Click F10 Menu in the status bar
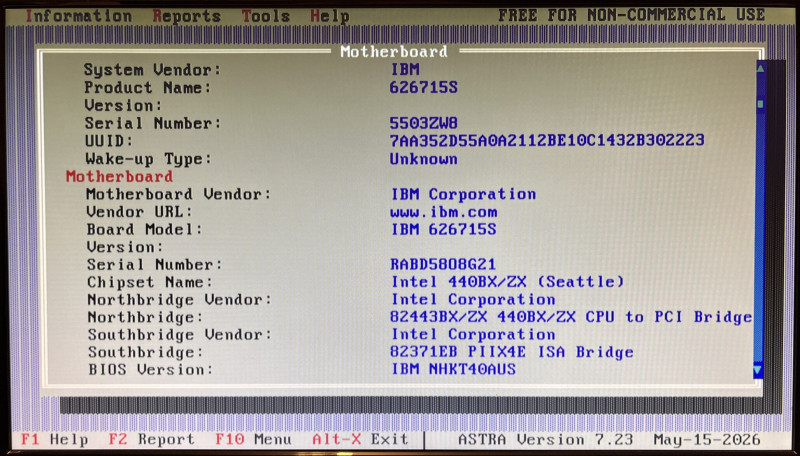The width and height of the screenshot is (800, 456). pyautogui.click(x=253, y=439)
